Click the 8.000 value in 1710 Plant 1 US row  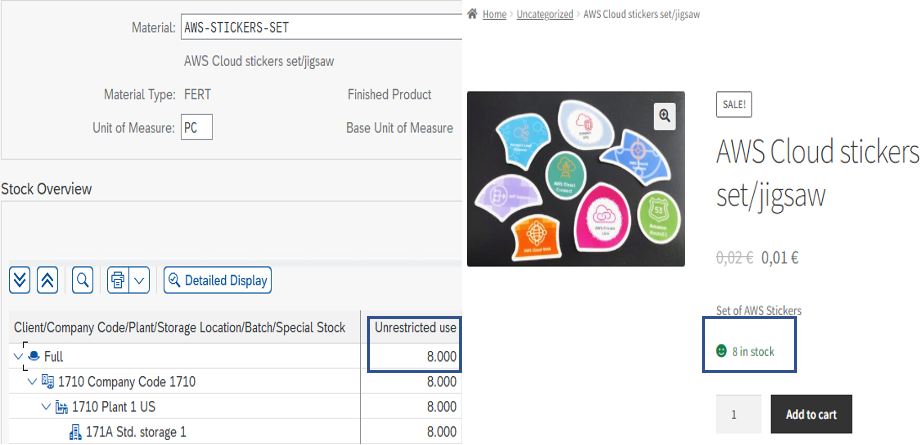point(441,407)
